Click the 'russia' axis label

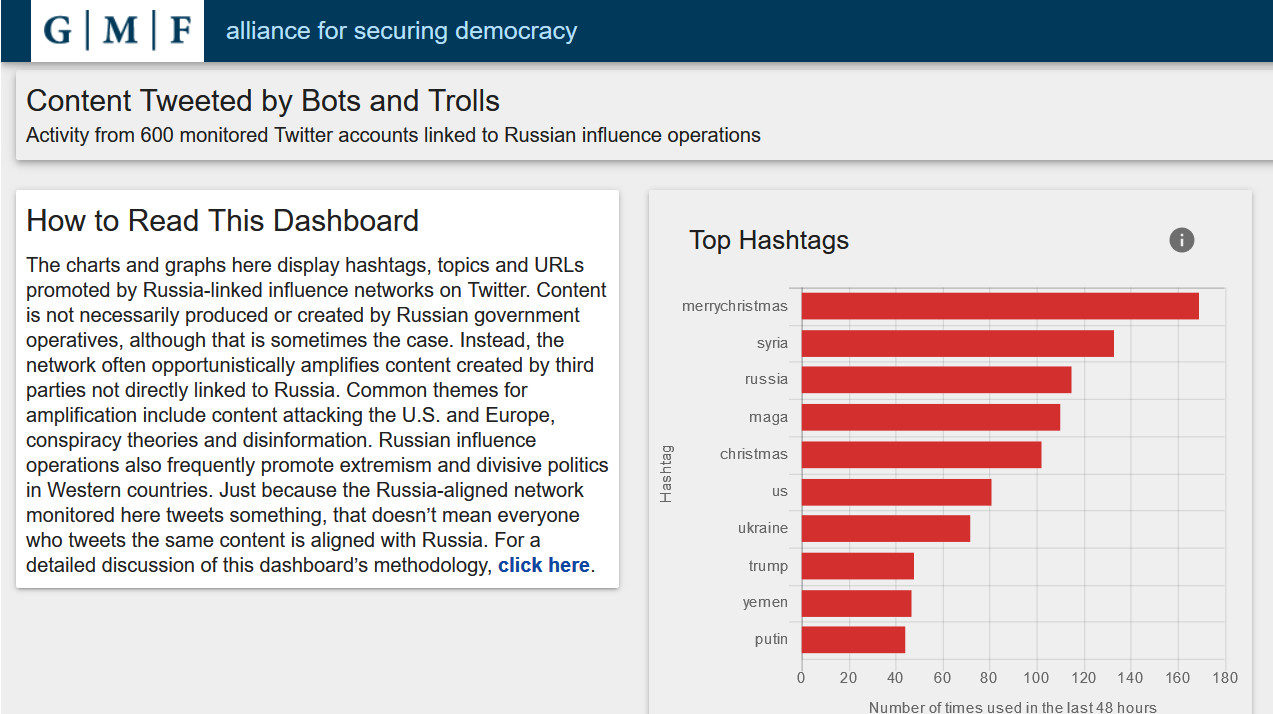pyautogui.click(x=767, y=379)
